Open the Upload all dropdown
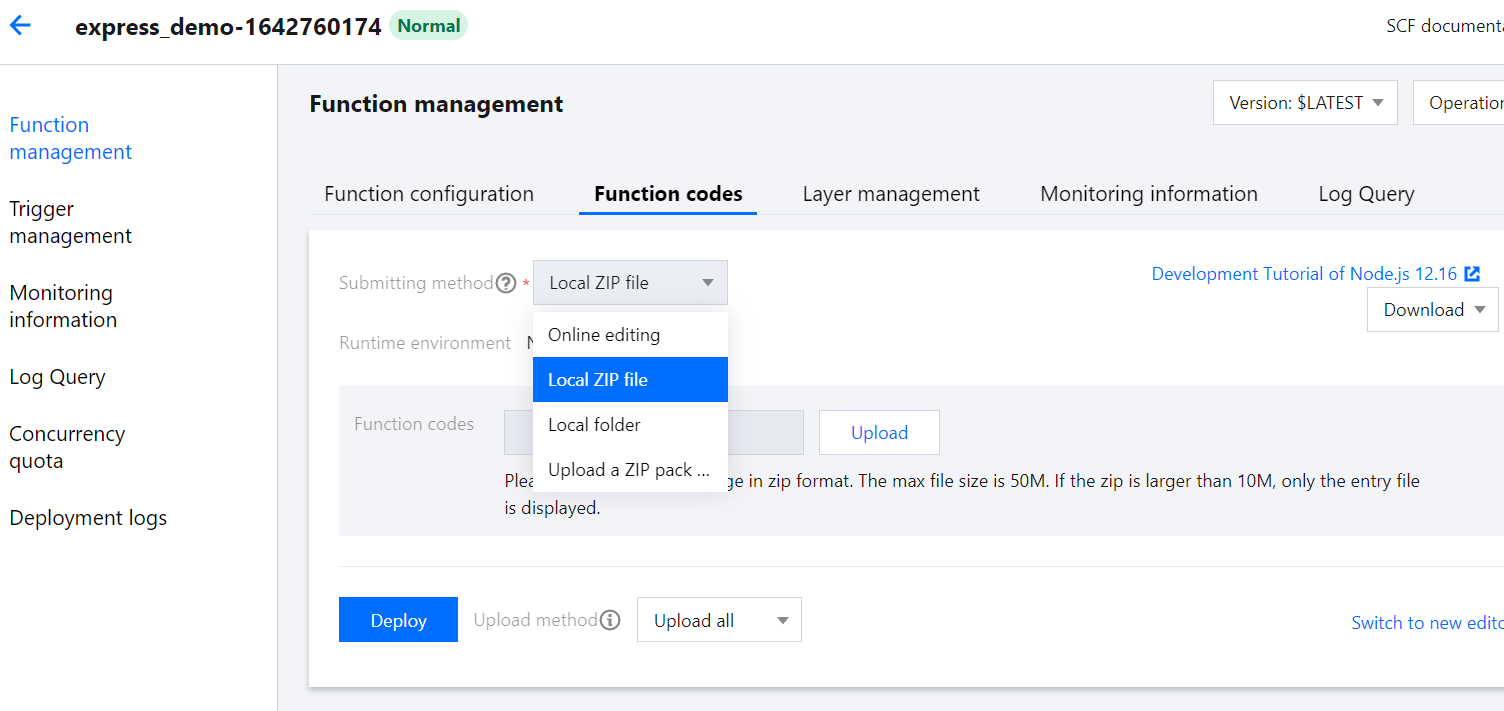This screenshot has width=1504, height=711. pyautogui.click(x=719, y=621)
